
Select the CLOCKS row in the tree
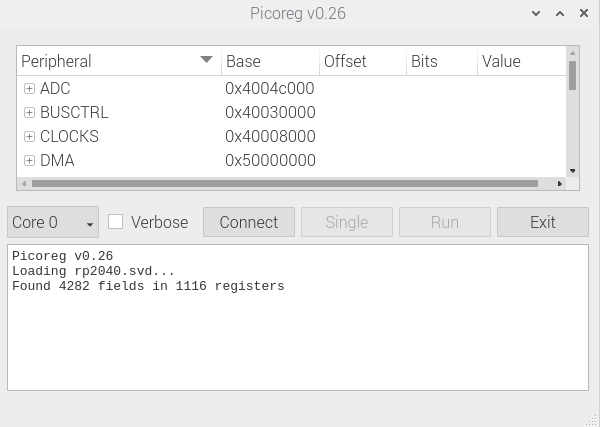click(x=69, y=136)
